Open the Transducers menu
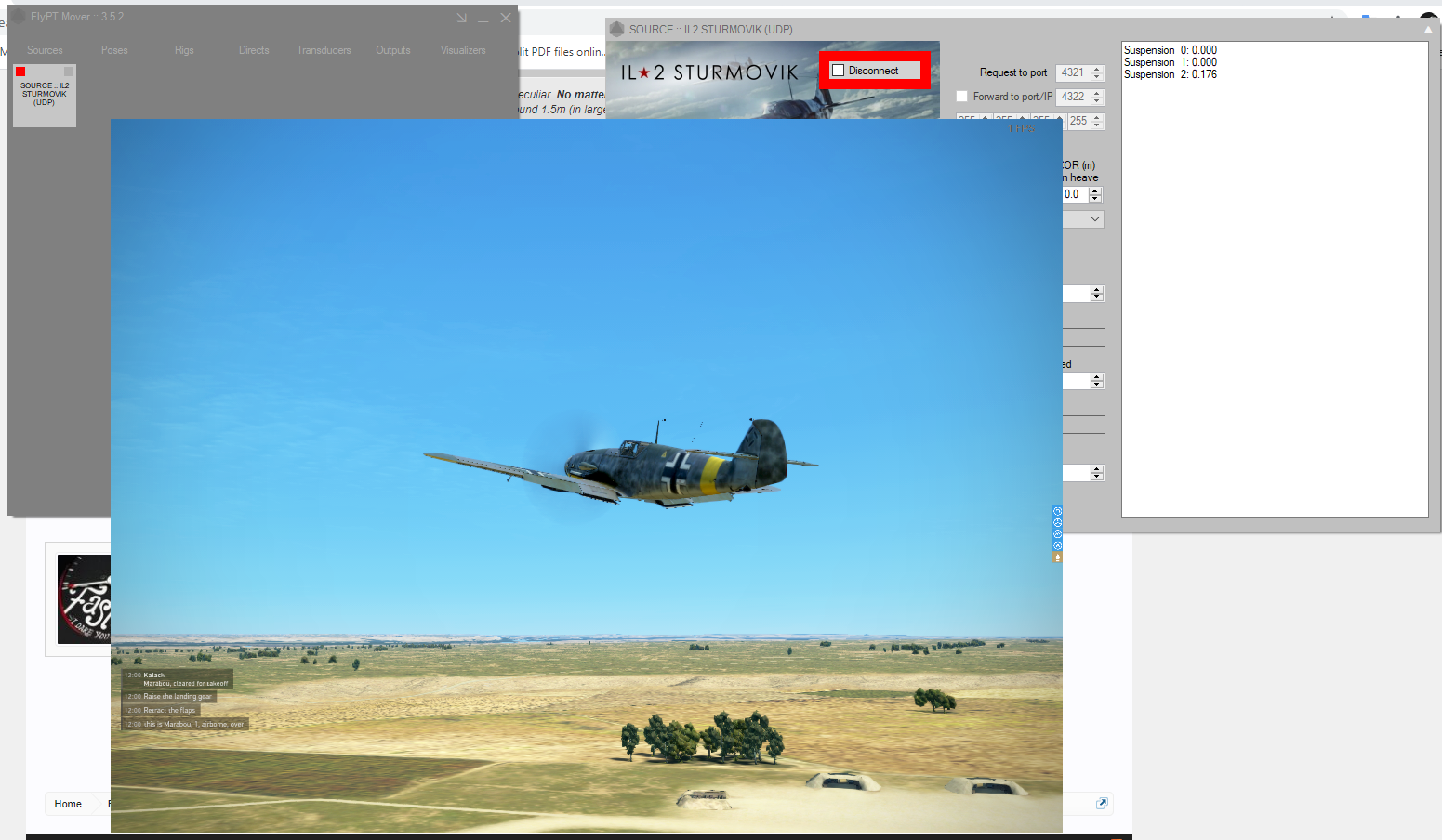 point(324,50)
